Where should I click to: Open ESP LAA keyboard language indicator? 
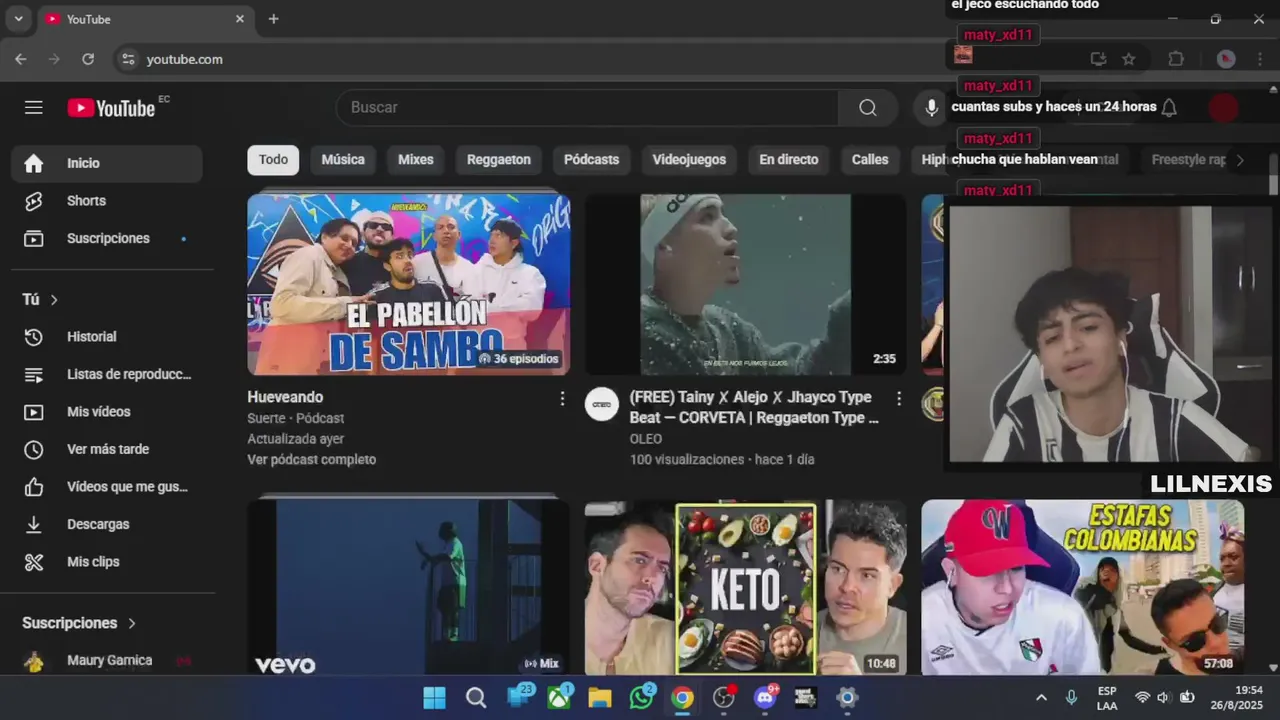point(1107,698)
